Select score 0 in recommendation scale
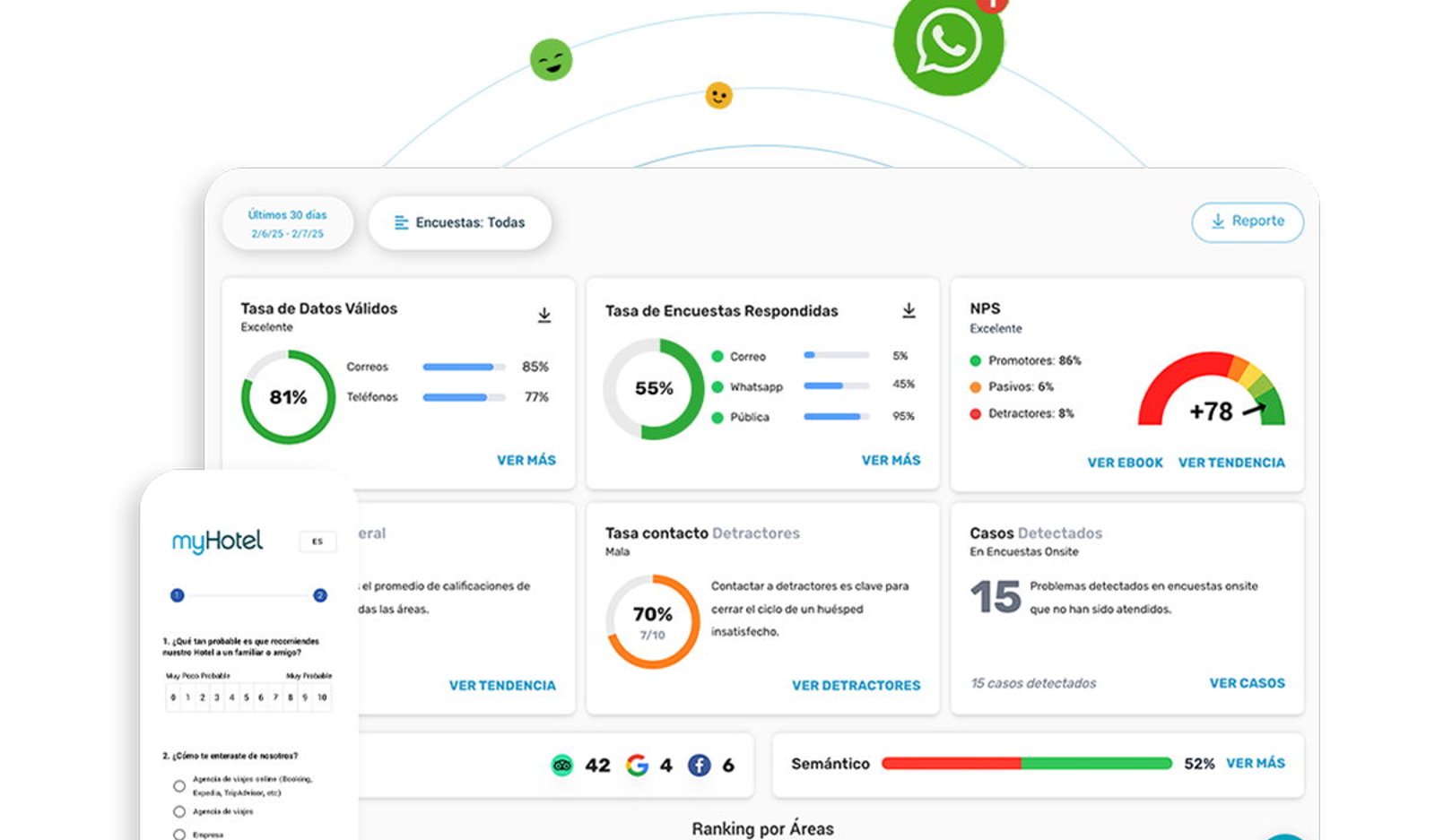The image size is (1435, 840). (x=174, y=697)
